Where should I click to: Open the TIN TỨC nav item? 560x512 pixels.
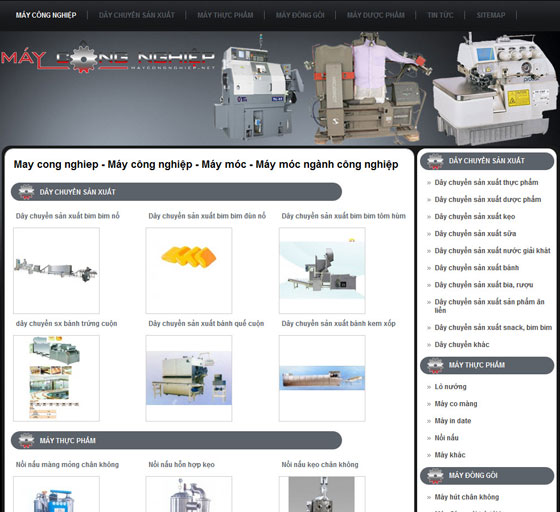(x=440, y=15)
